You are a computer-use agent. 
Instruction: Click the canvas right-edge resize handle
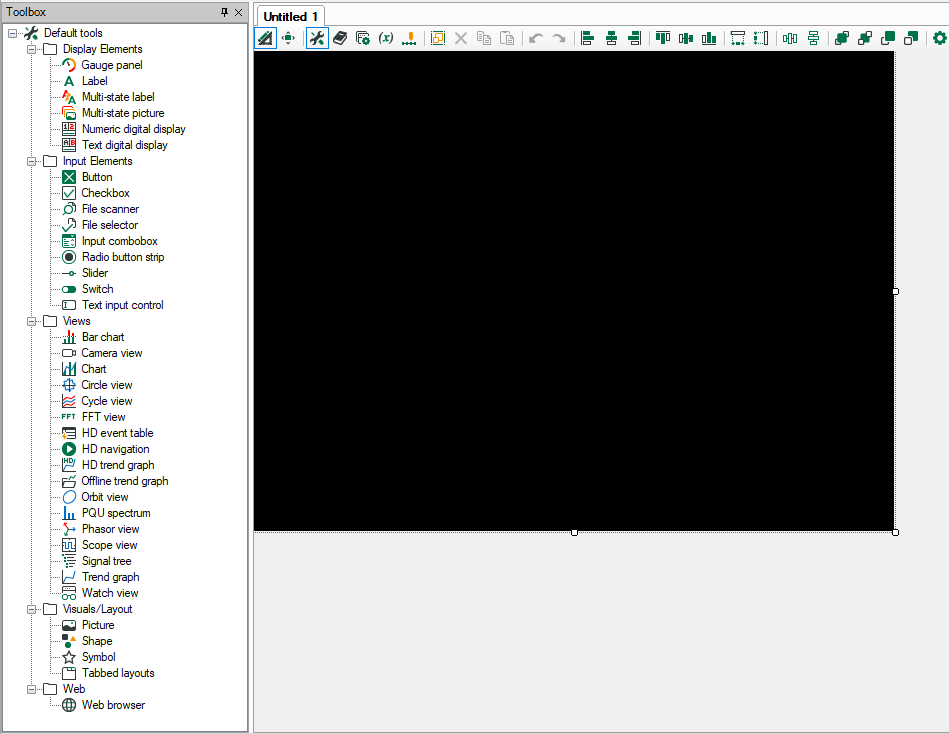click(x=896, y=292)
